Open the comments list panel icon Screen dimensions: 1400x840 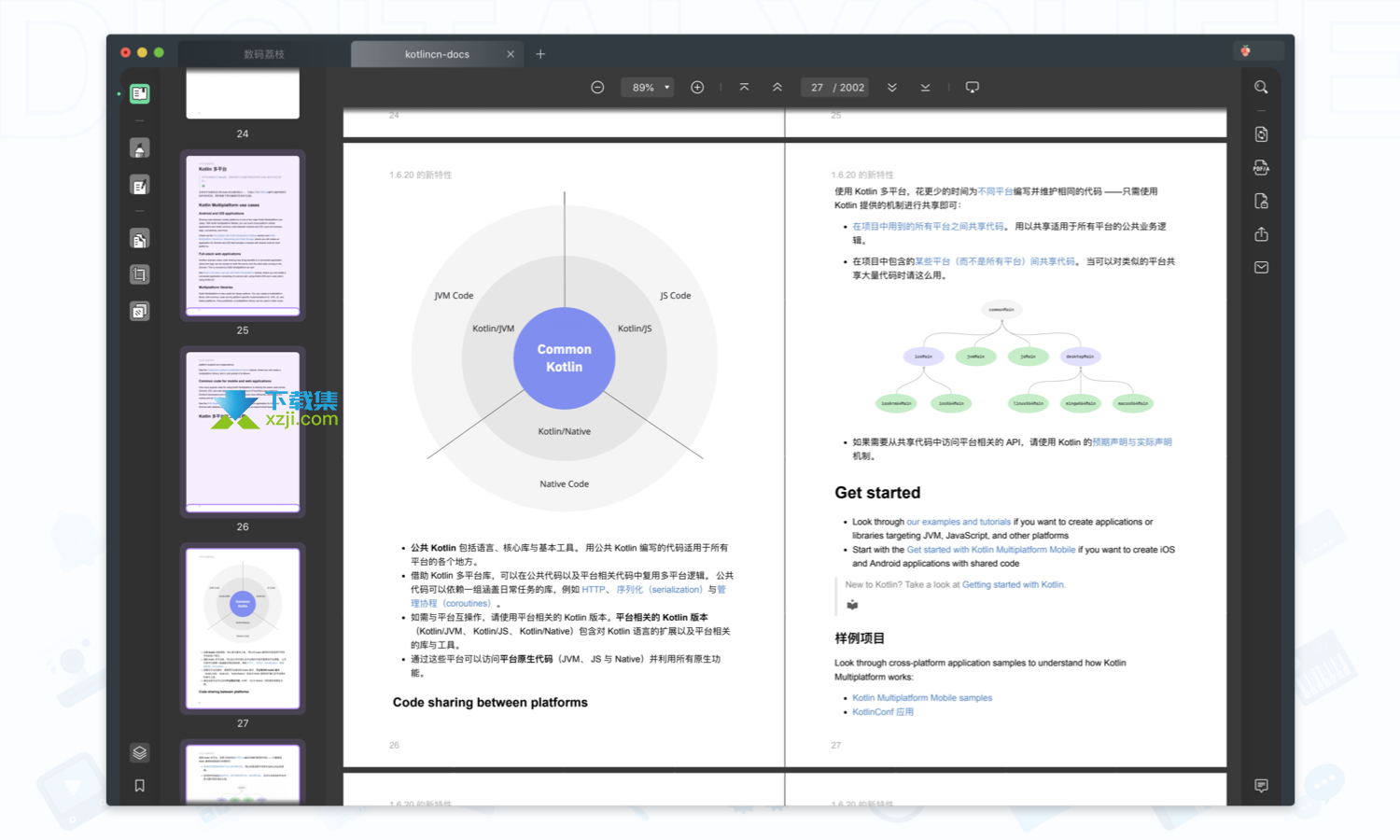click(x=1261, y=786)
